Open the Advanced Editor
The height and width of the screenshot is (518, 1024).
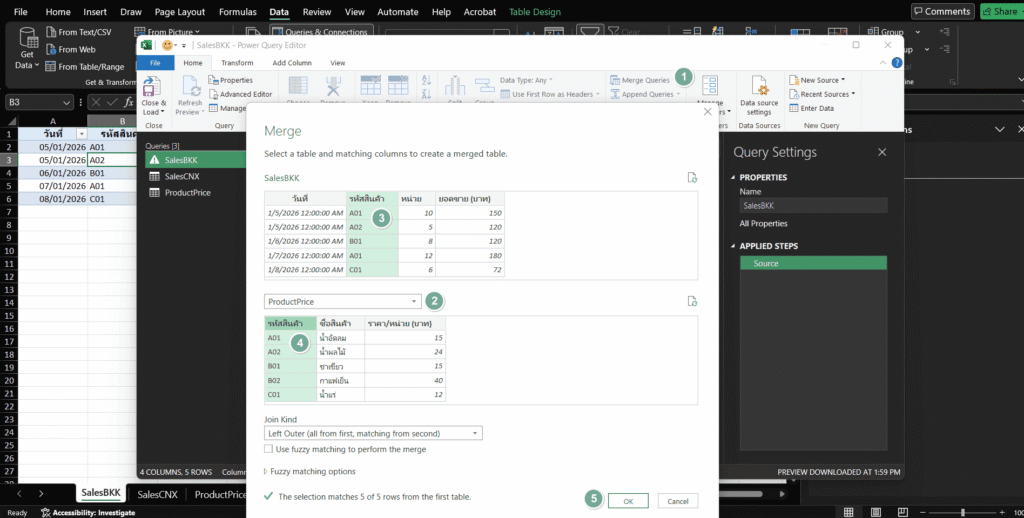click(x=240, y=94)
